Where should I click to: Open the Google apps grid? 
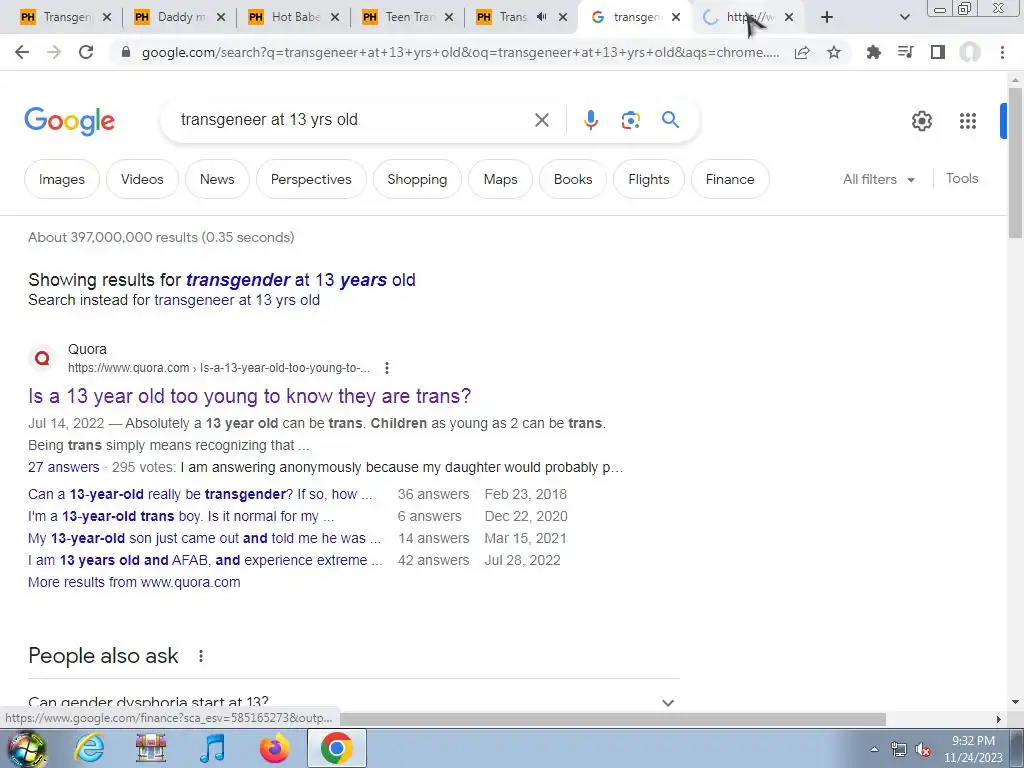click(968, 121)
